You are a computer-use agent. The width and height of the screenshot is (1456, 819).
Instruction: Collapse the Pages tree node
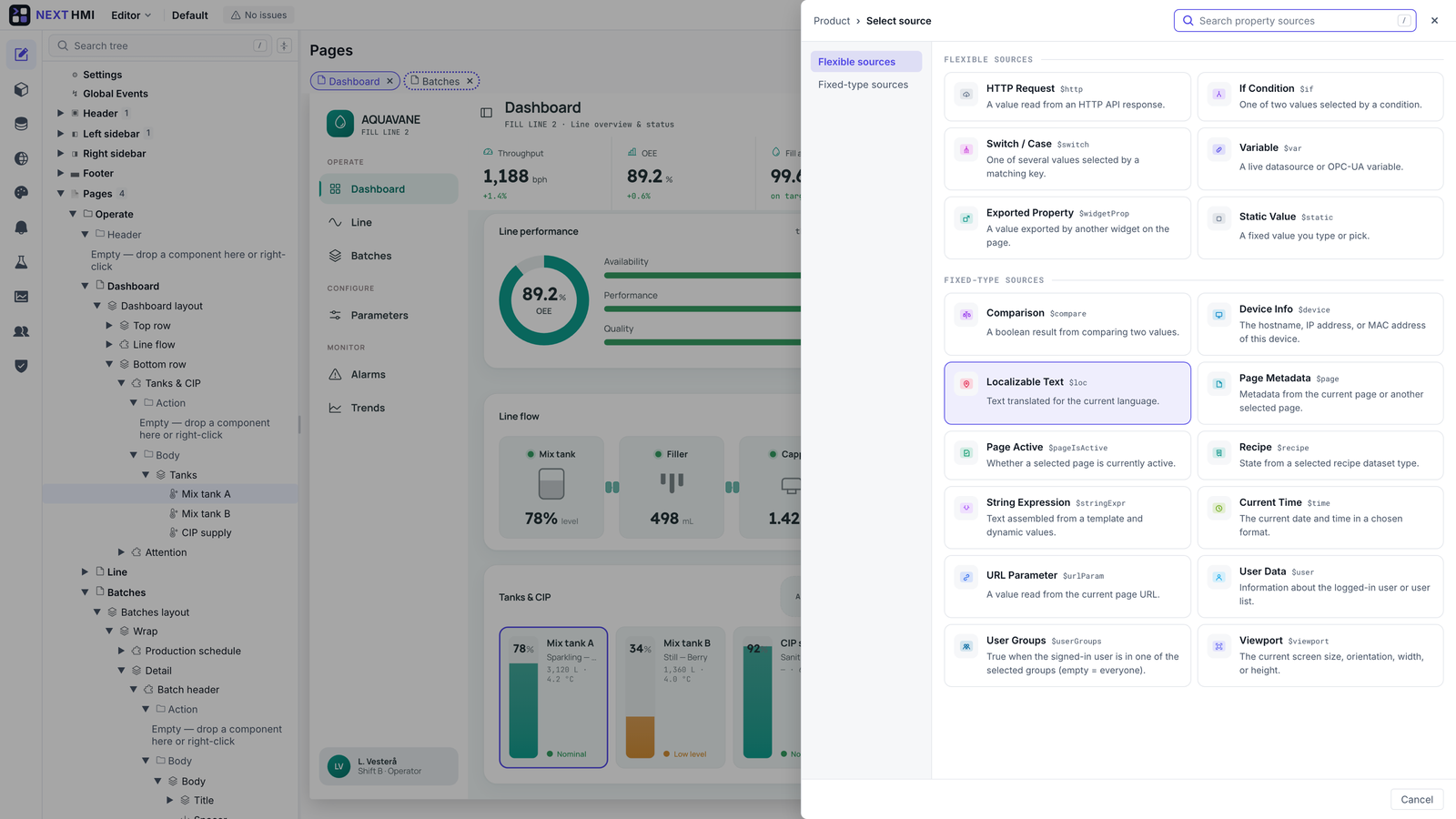pos(61,193)
